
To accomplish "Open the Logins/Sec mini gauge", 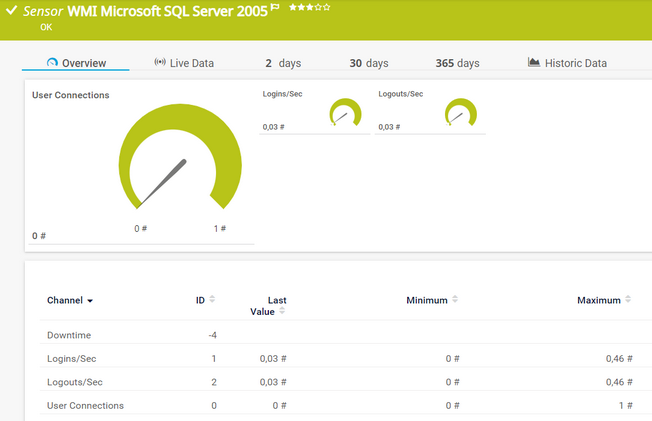I will [345, 114].
